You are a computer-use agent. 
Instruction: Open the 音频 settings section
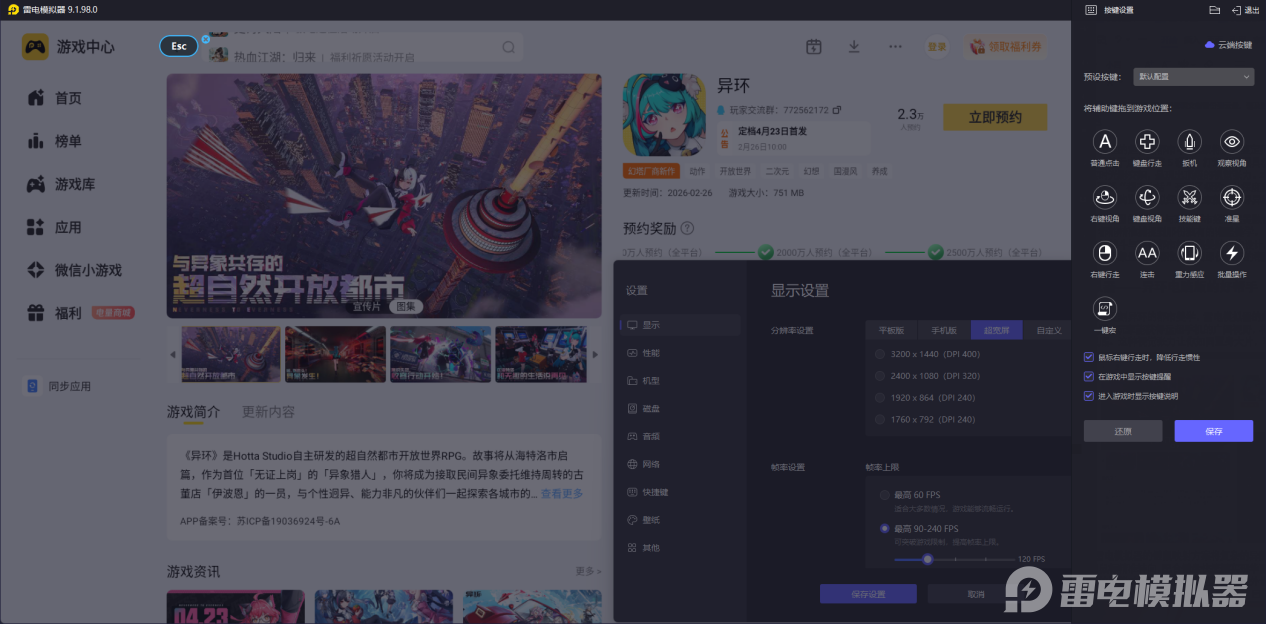[x=680, y=436]
